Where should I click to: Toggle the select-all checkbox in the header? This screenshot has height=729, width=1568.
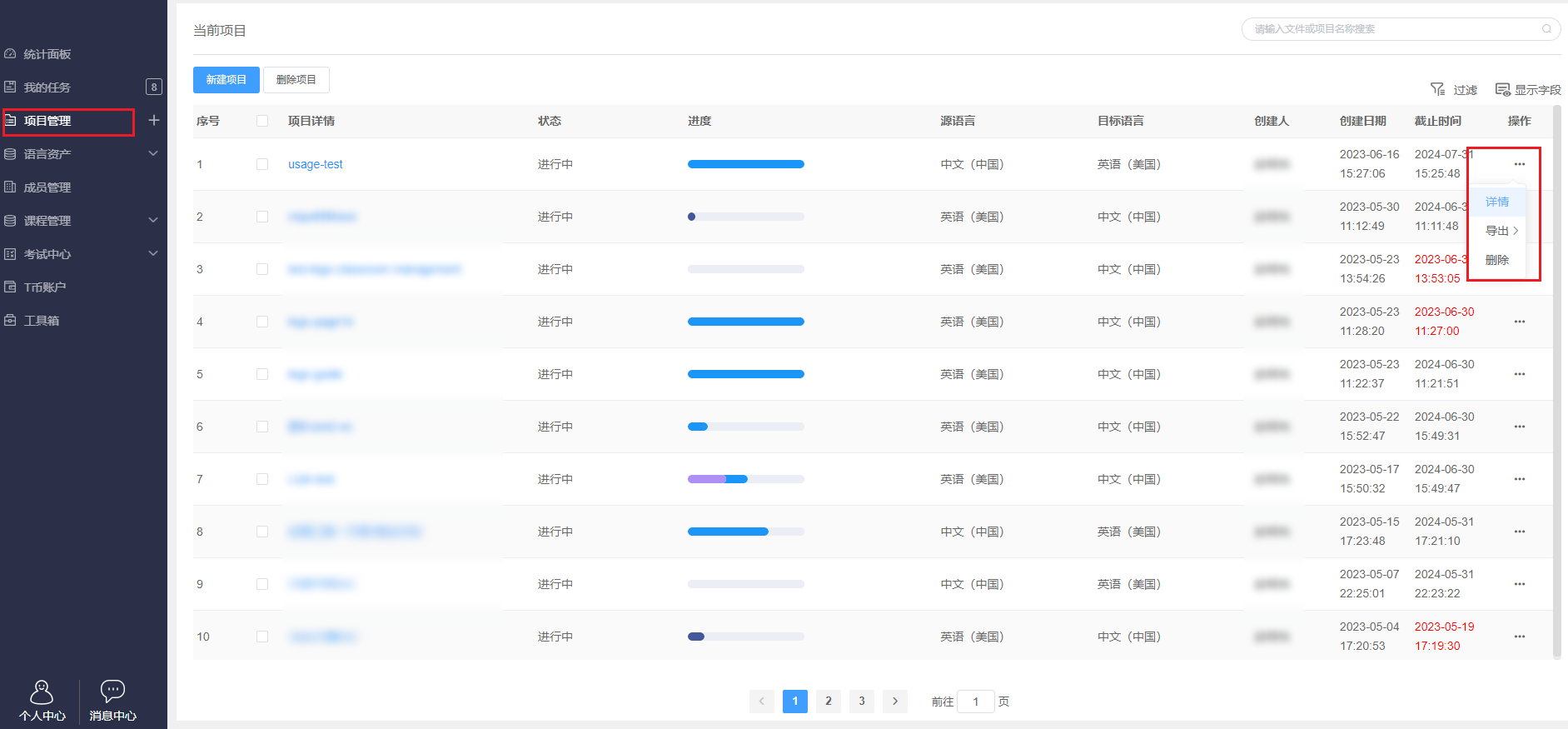tap(262, 121)
